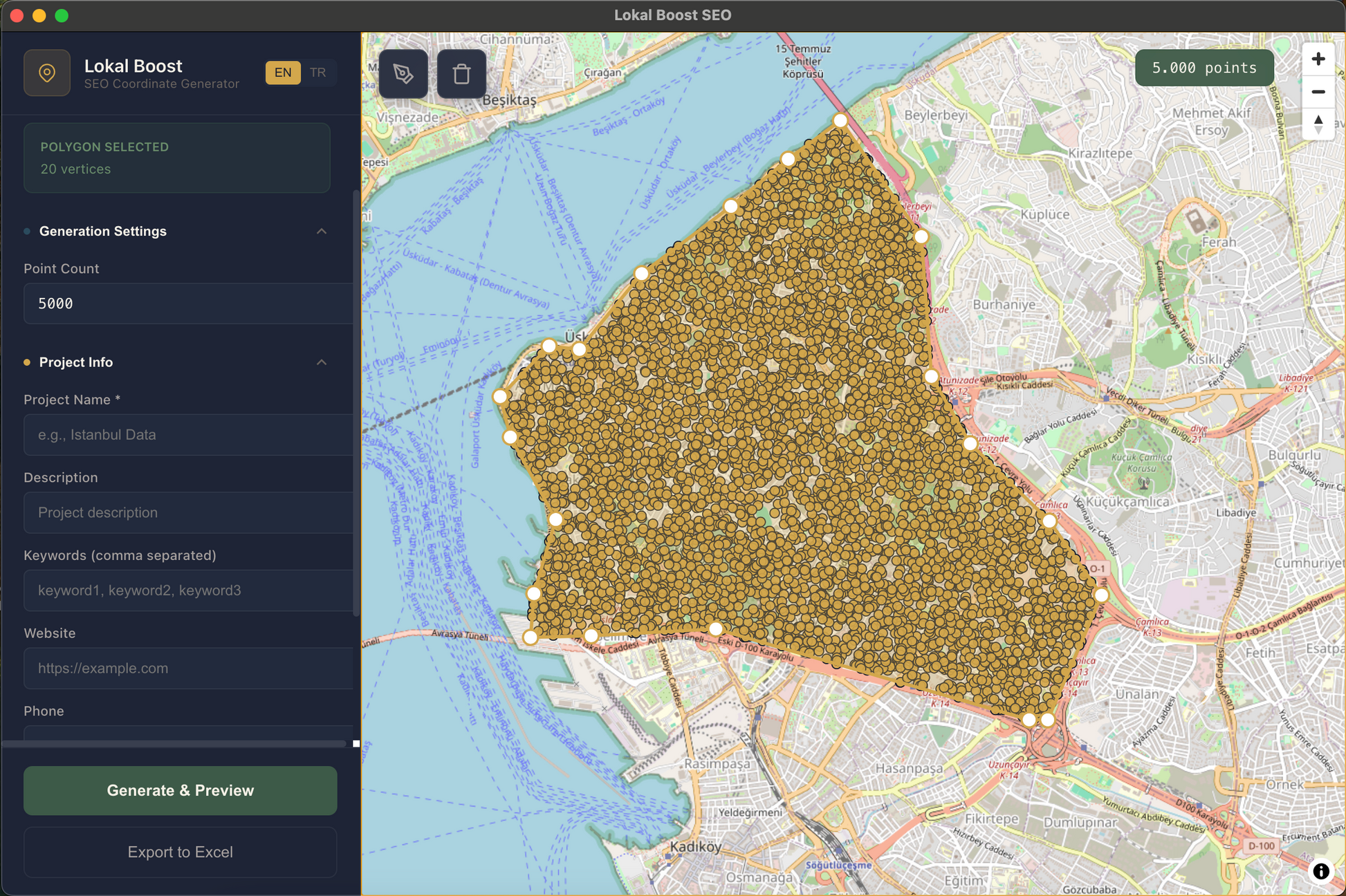1346x896 pixels.
Task: Reset map bearing with compass icon
Action: 1318,124
